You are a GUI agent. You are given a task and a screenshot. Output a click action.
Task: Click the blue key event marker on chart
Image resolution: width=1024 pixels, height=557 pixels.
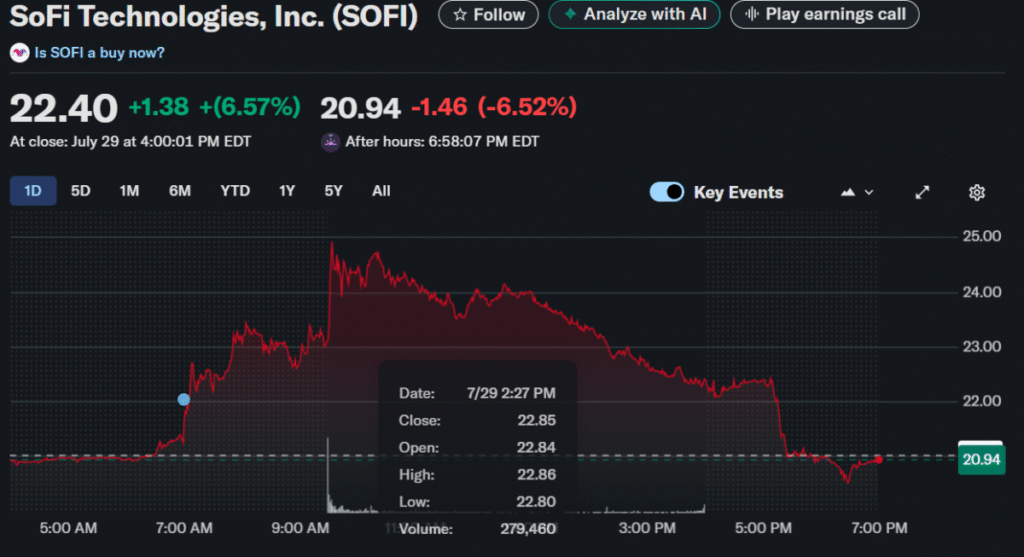point(184,400)
